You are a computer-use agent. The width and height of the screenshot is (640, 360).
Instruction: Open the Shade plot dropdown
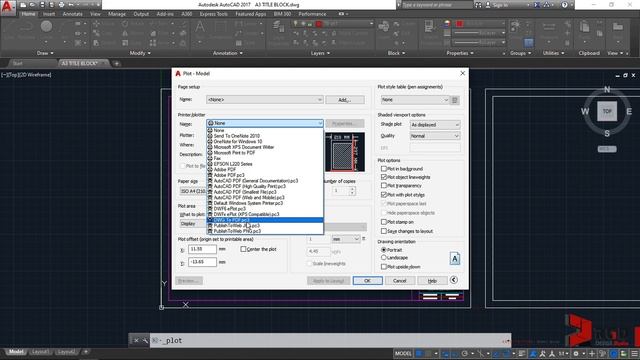tap(435, 125)
